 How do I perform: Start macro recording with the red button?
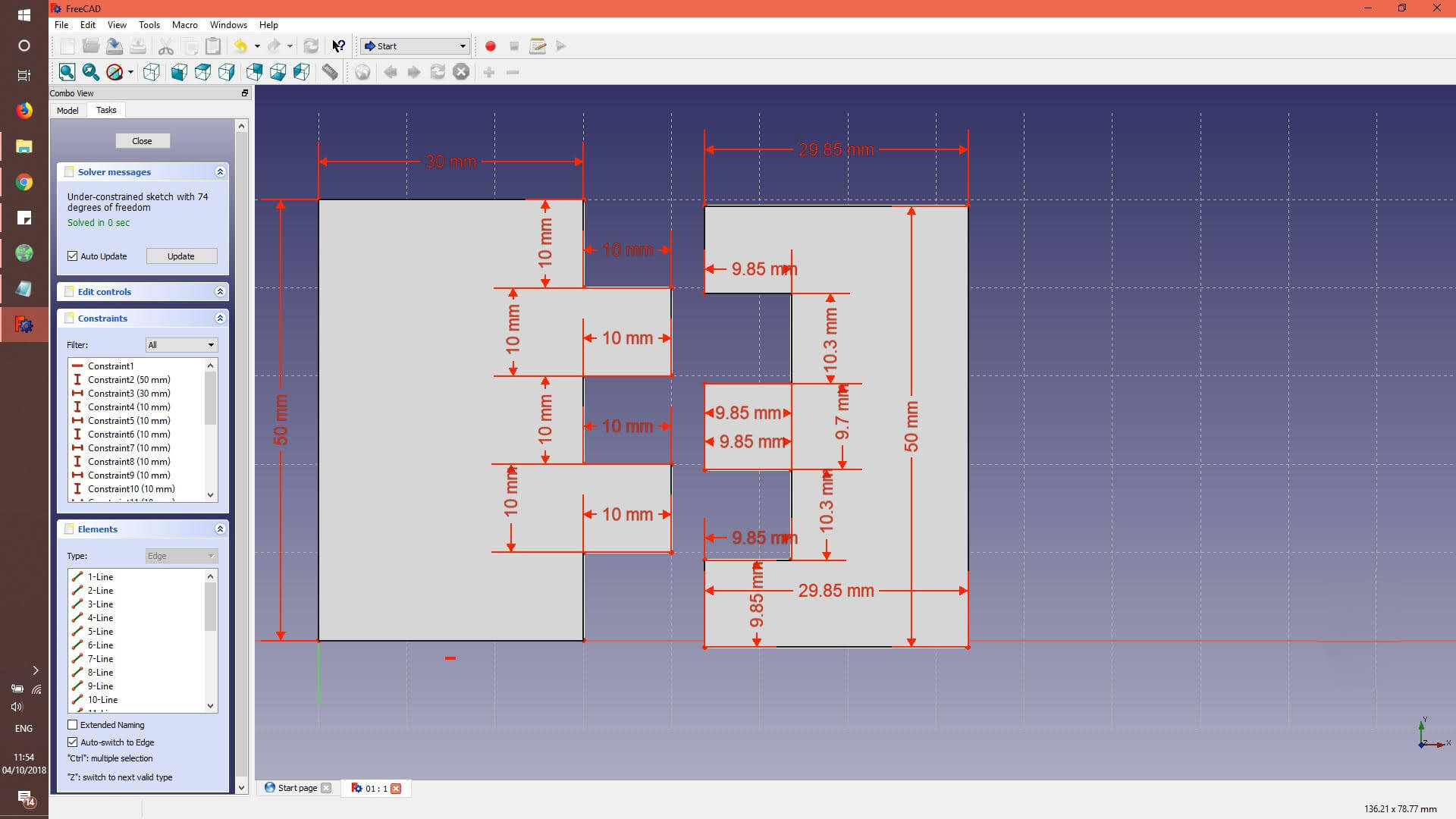tap(491, 46)
